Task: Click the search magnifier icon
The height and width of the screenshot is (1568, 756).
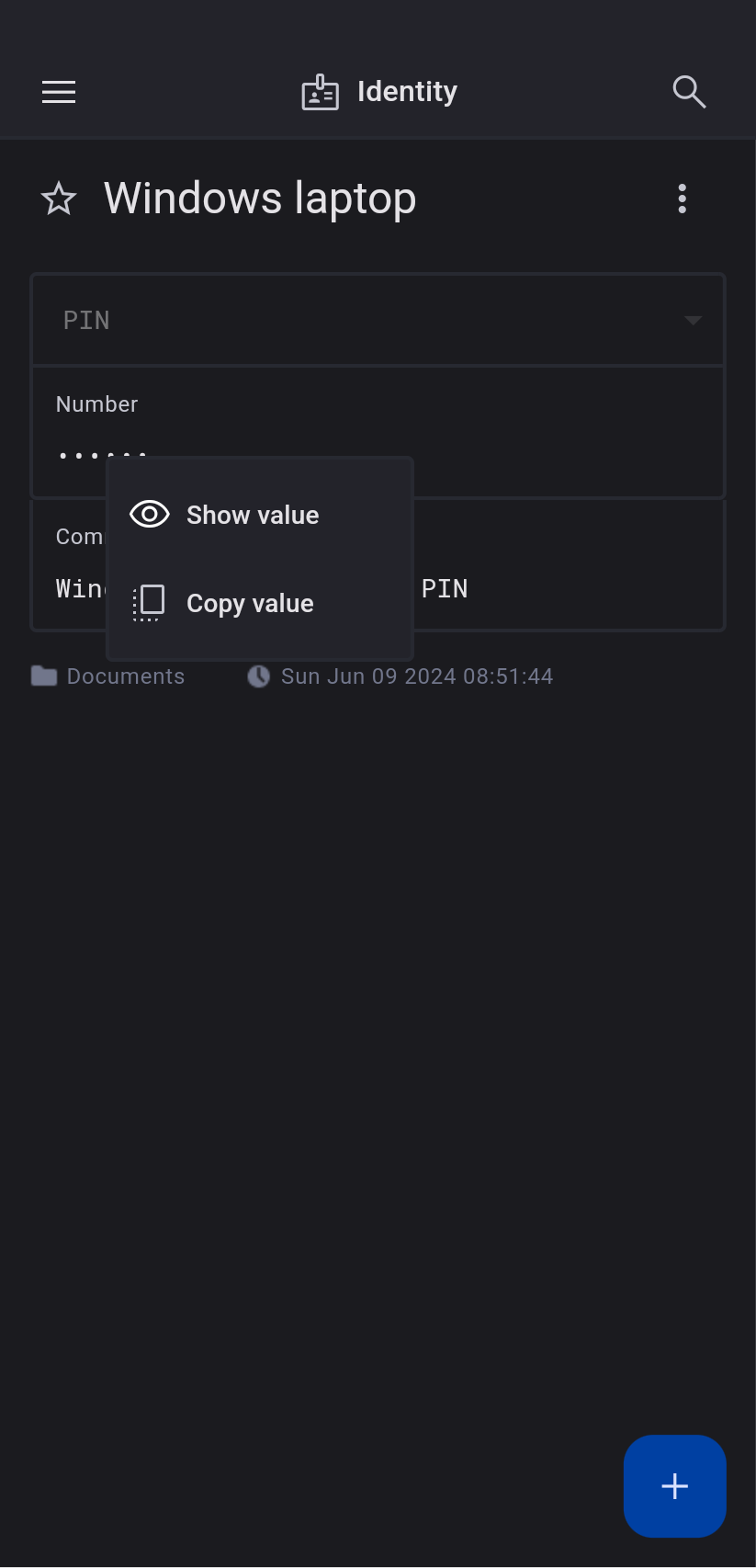Action: [x=689, y=92]
